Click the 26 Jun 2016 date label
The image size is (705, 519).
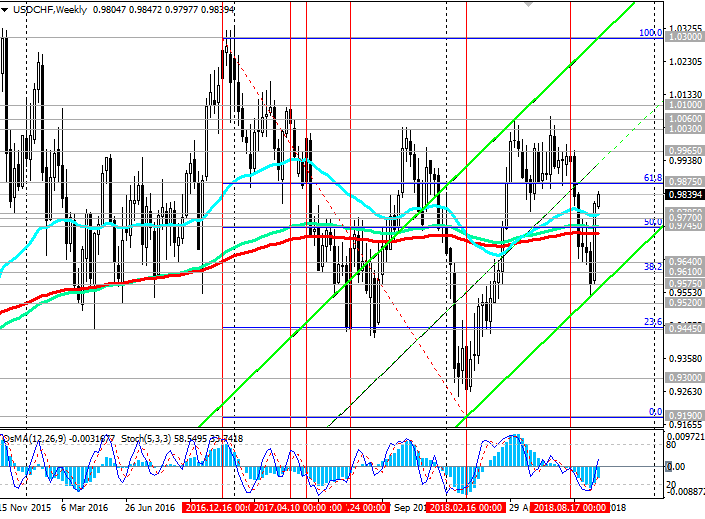pyautogui.click(x=150, y=508)
